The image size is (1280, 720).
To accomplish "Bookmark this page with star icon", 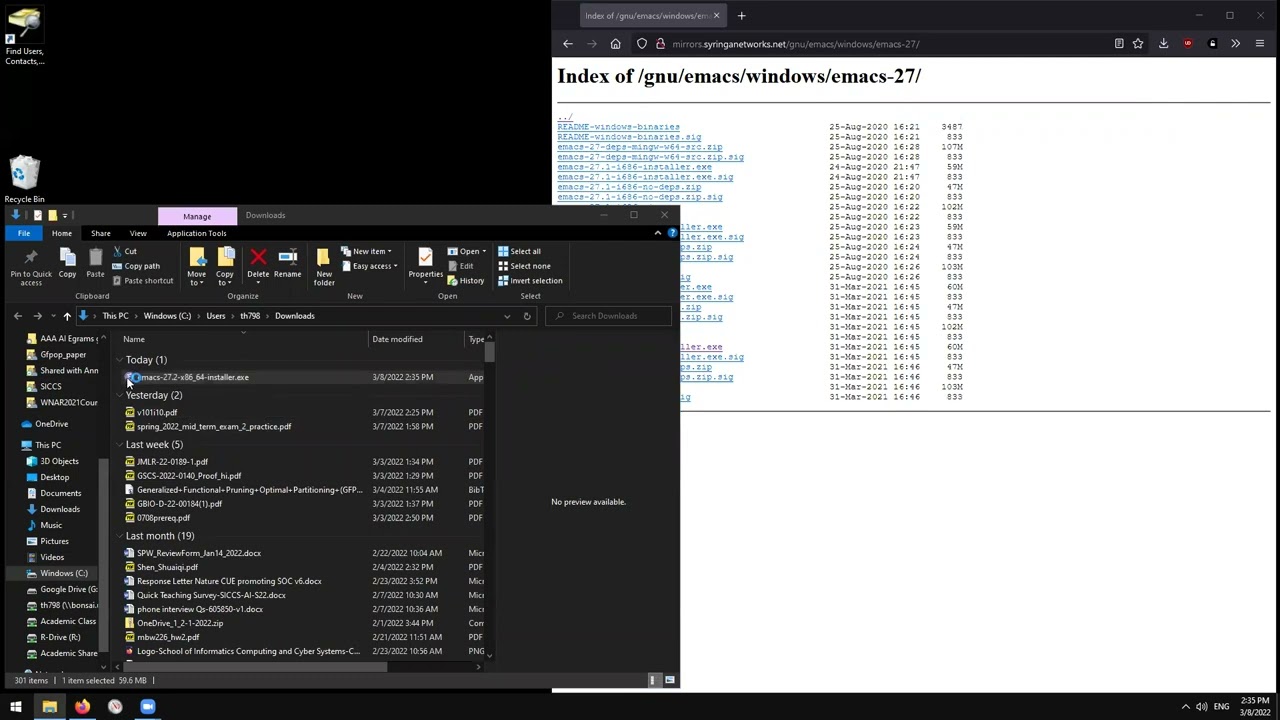I will click(x=1138, y=44).
